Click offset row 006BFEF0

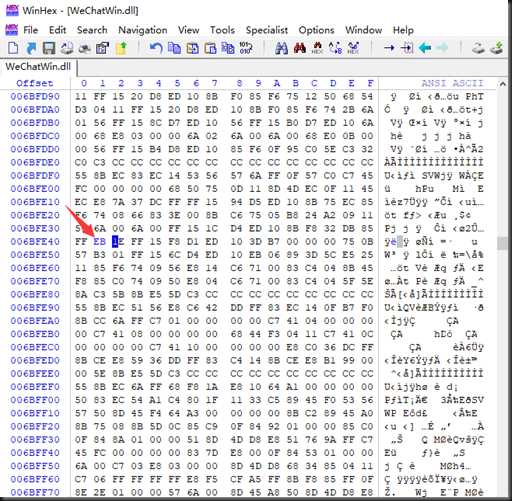point(35,387)
